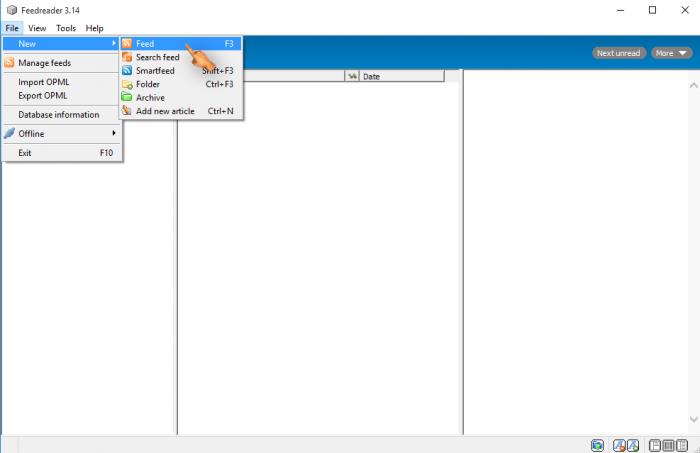Click the pencil icon beside Add new article

127,110
